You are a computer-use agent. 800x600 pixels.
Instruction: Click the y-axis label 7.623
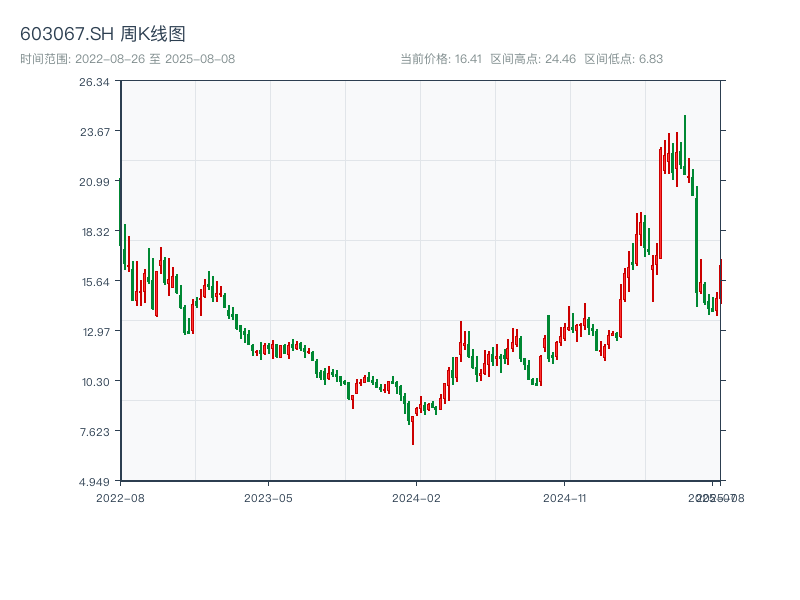click(x=95, y=432)
